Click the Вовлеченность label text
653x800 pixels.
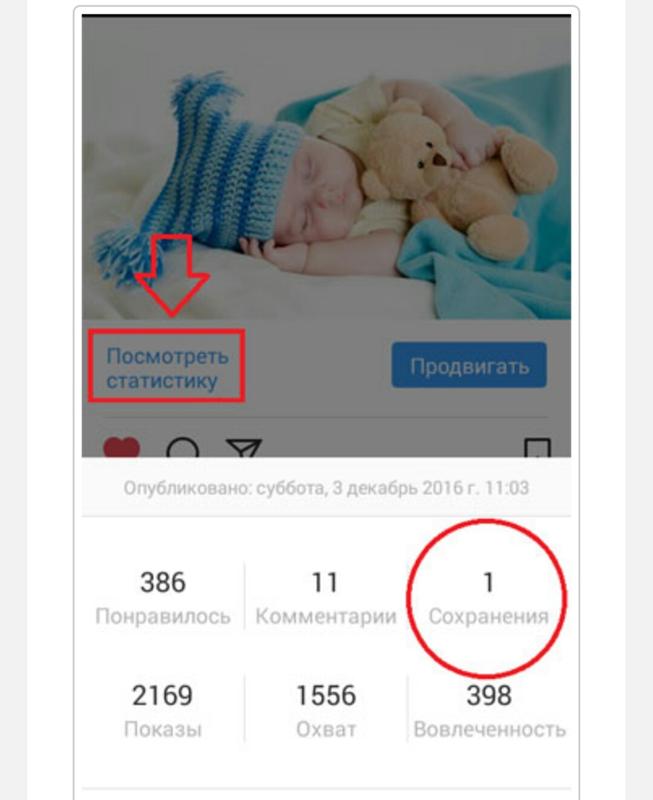point(489,730)
